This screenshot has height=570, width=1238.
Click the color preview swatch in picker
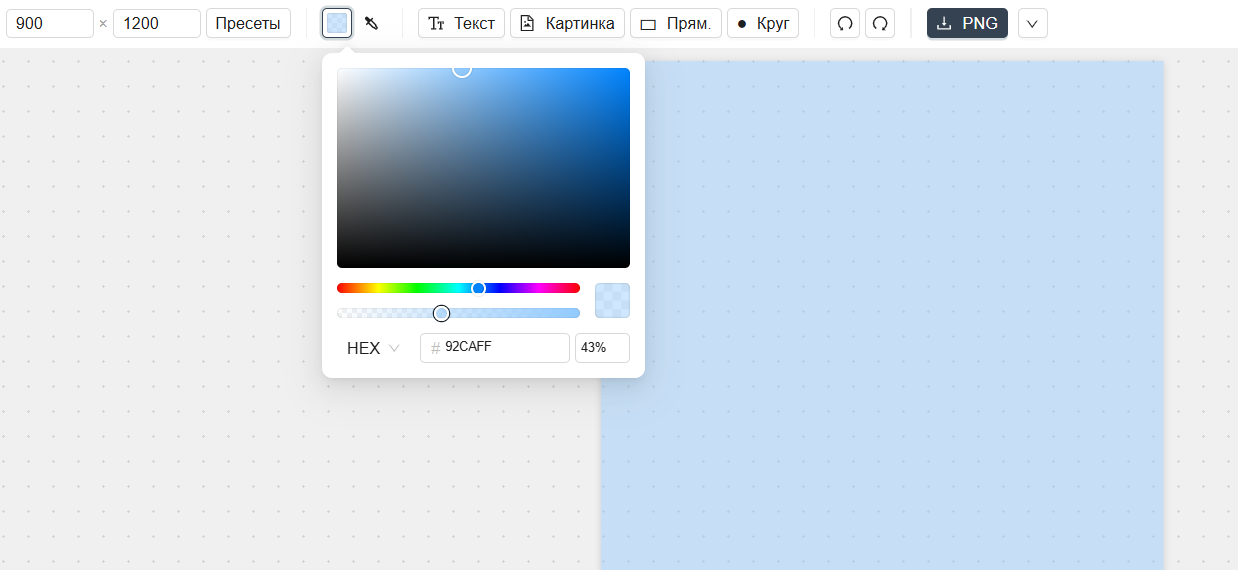[612, 300]
